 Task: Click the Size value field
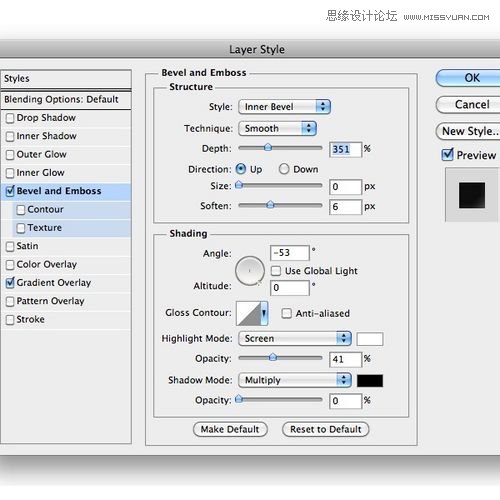pyautogui.click(x=345, y=187)
